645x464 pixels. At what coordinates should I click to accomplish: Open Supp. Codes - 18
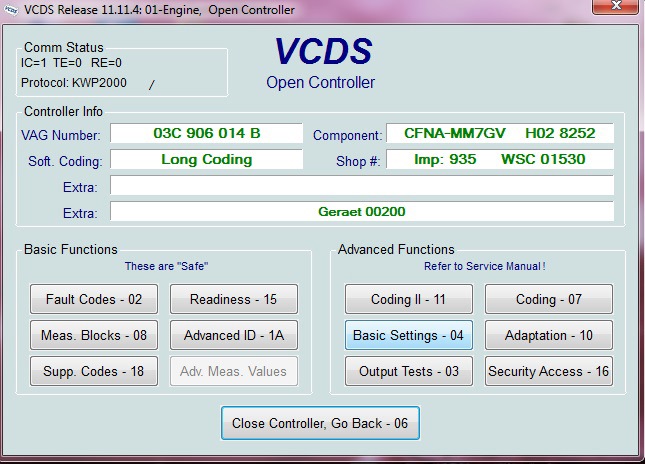(x=94, y=371)
